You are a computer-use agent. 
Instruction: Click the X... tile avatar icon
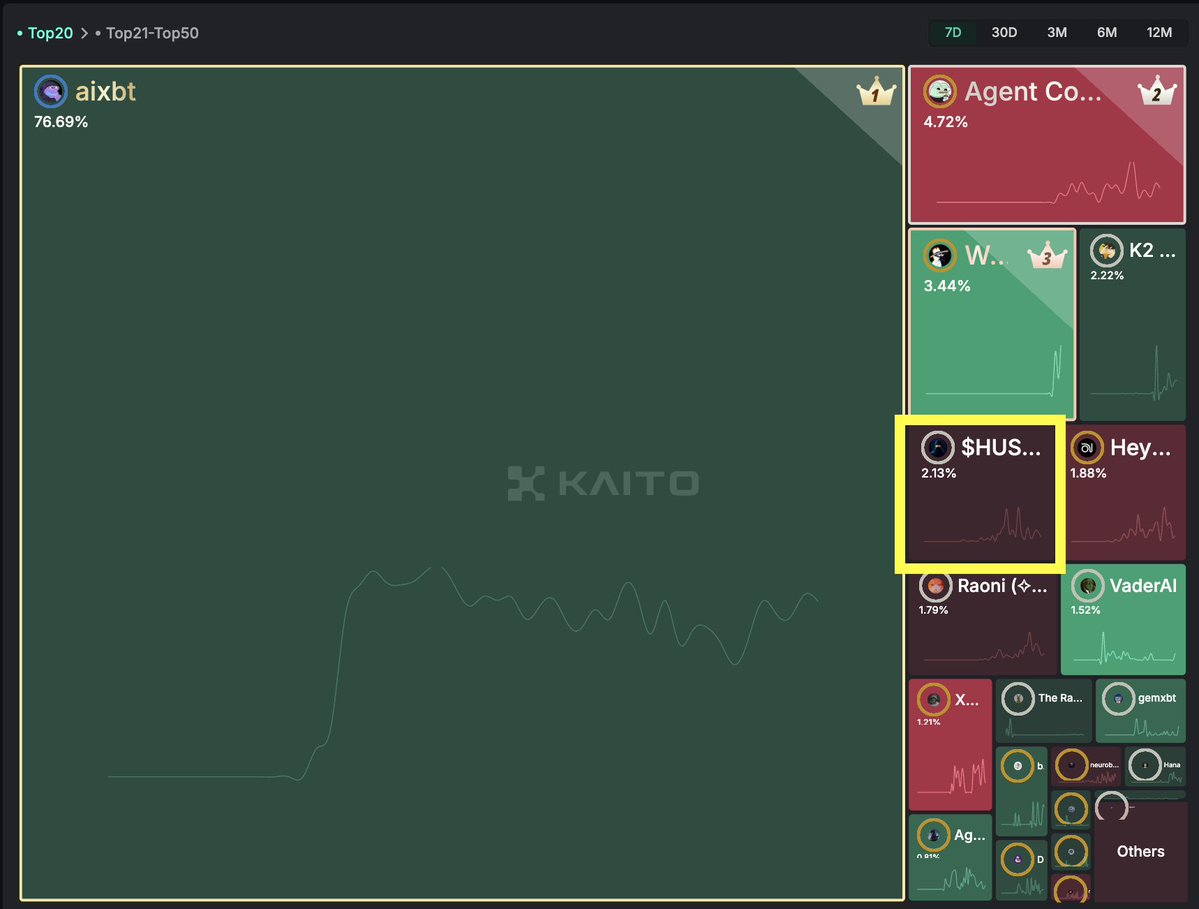tap(933, 700)
